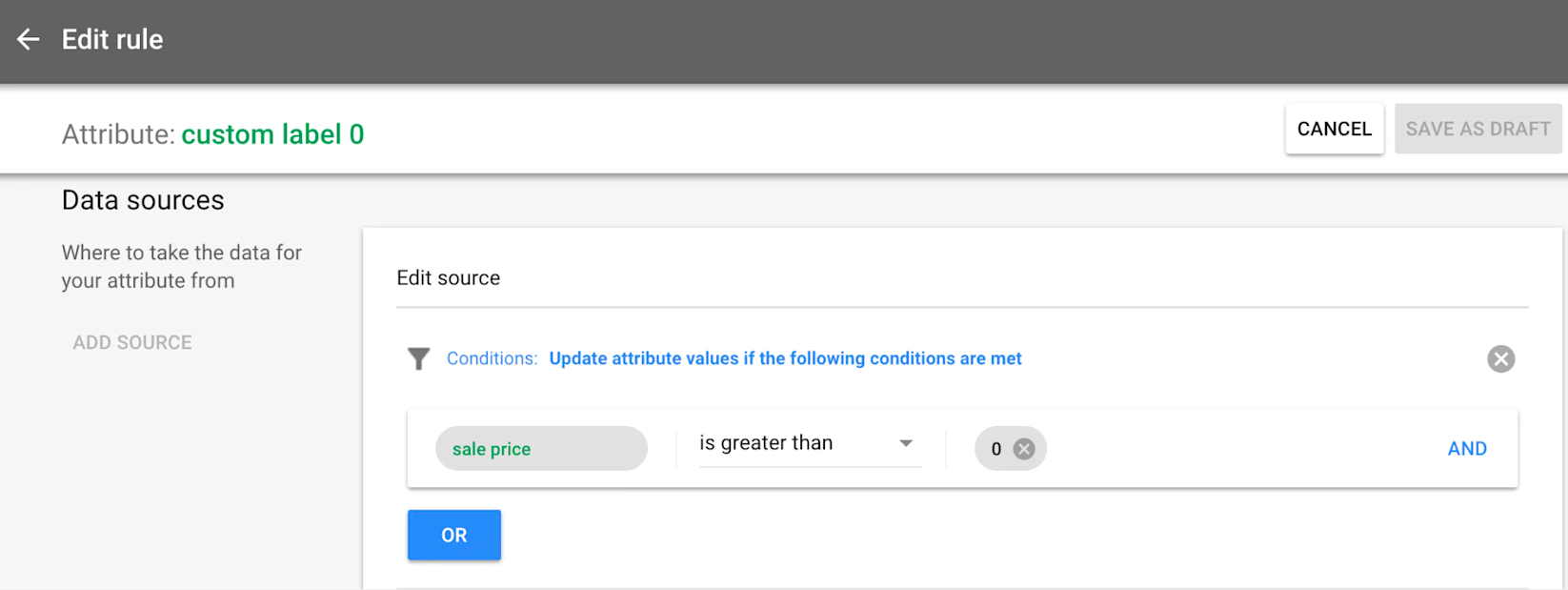This screenshot has width=1568, height=590.
Task: Select the "sale price" attribute chip
Action: [x=540, y=449]
